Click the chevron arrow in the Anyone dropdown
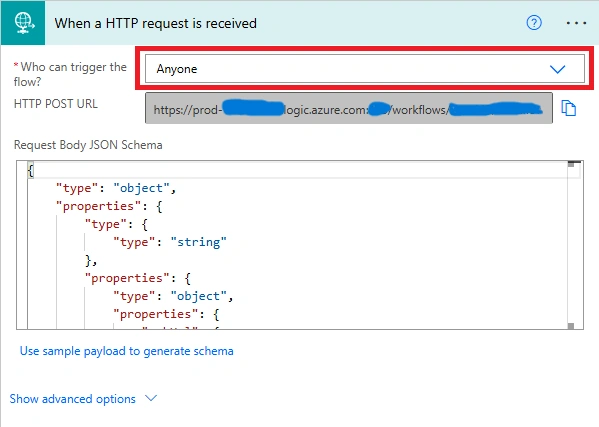The width and height of the screenshot is (599, 427). 557,69
